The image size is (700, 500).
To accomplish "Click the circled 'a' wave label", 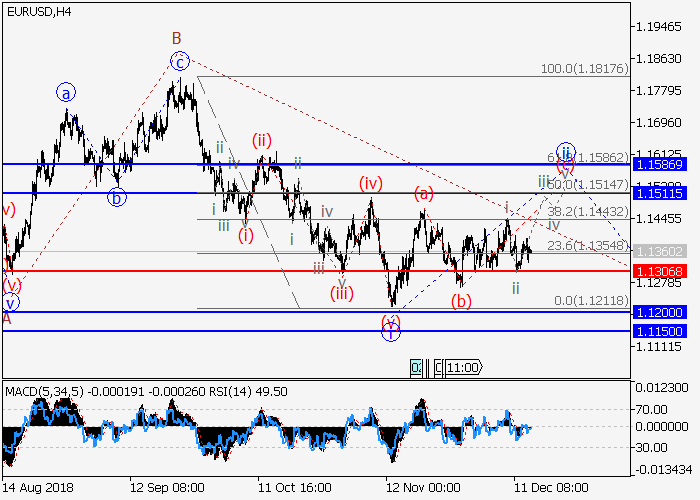I will (66, 94).
